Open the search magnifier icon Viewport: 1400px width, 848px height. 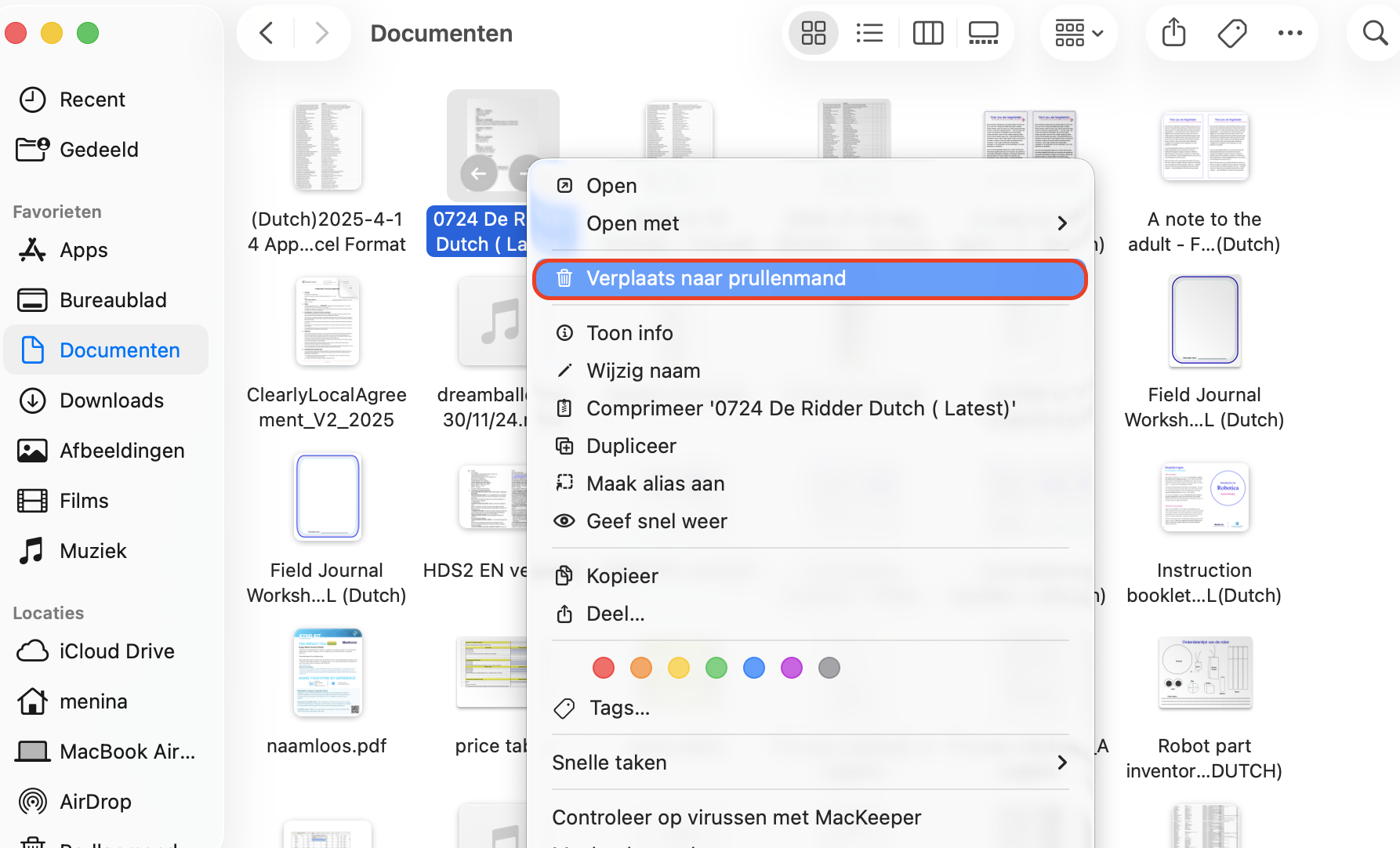tap(1375, 33)
